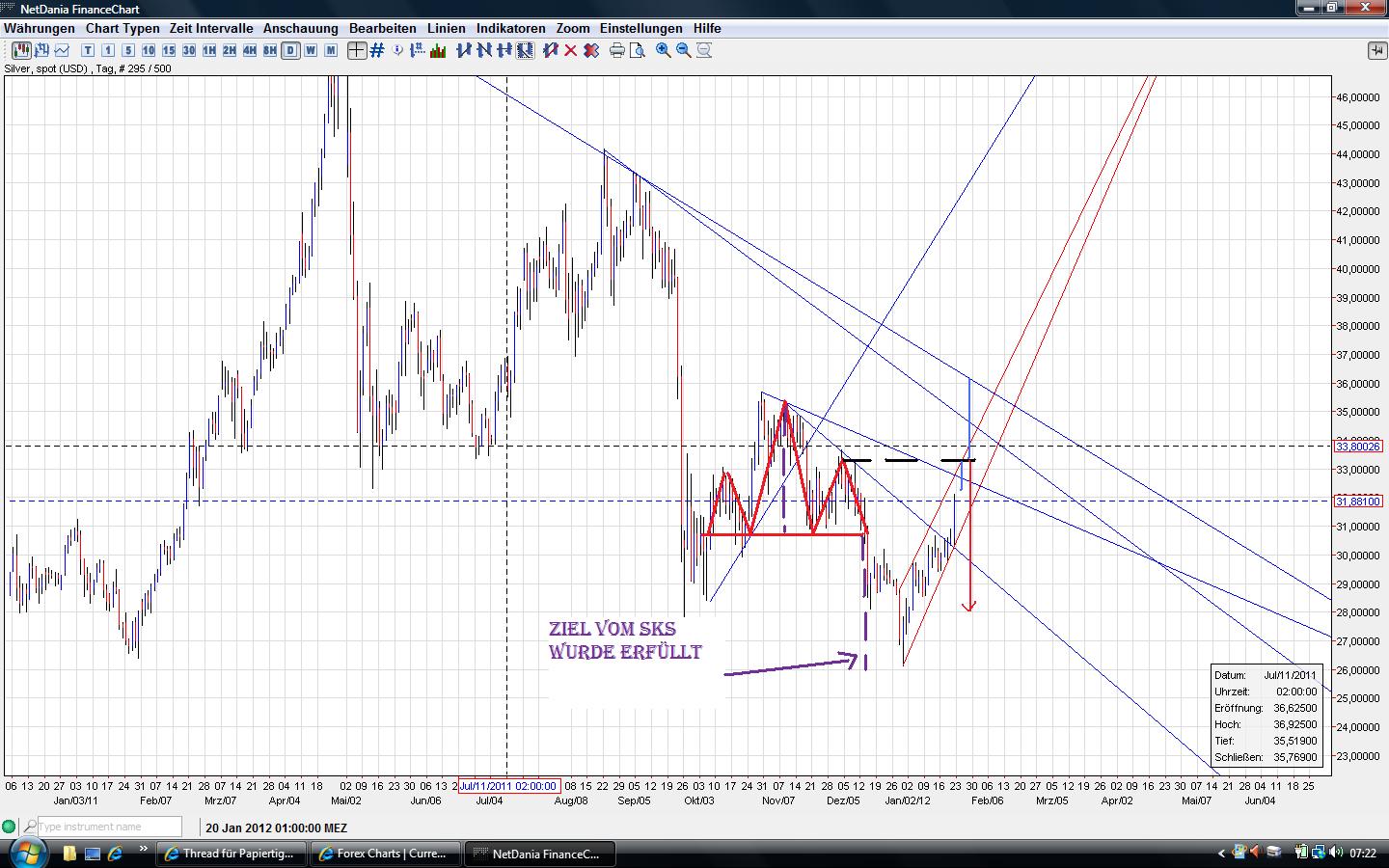Toggle the daily D interval button
1389x868 pixels.
coord(290,50)
